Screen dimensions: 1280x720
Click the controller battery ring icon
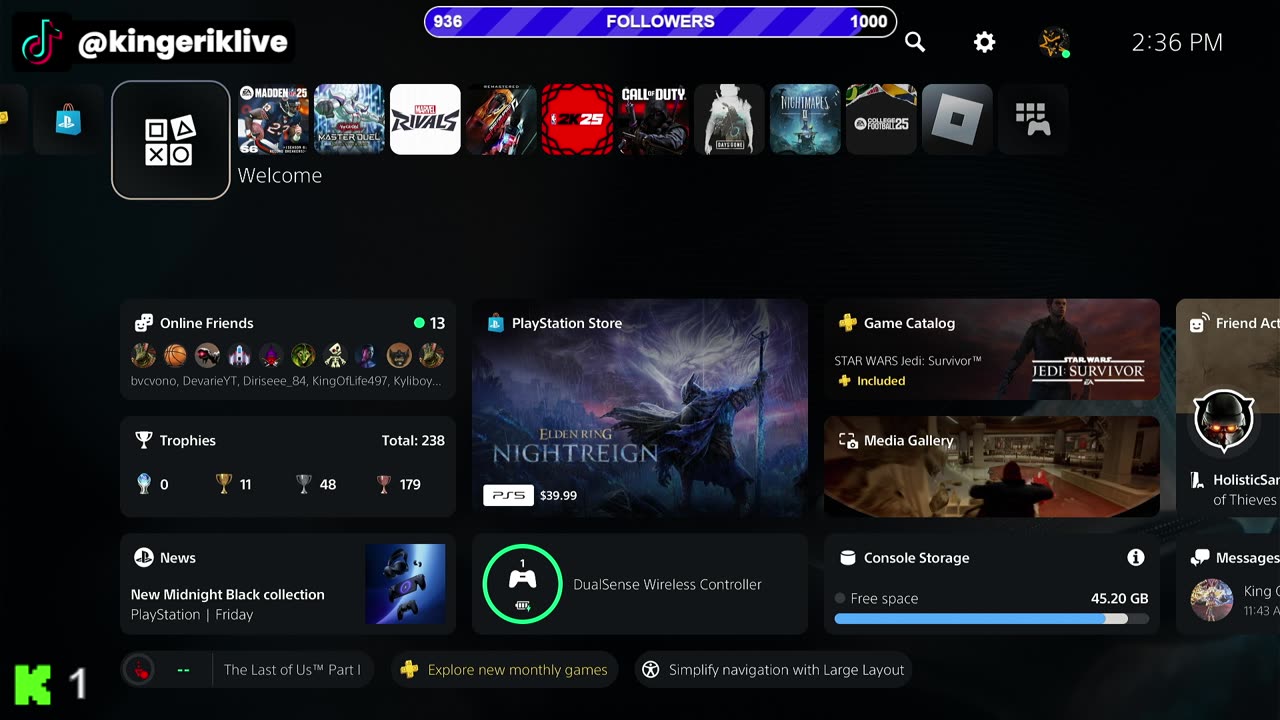click(522, 584)
